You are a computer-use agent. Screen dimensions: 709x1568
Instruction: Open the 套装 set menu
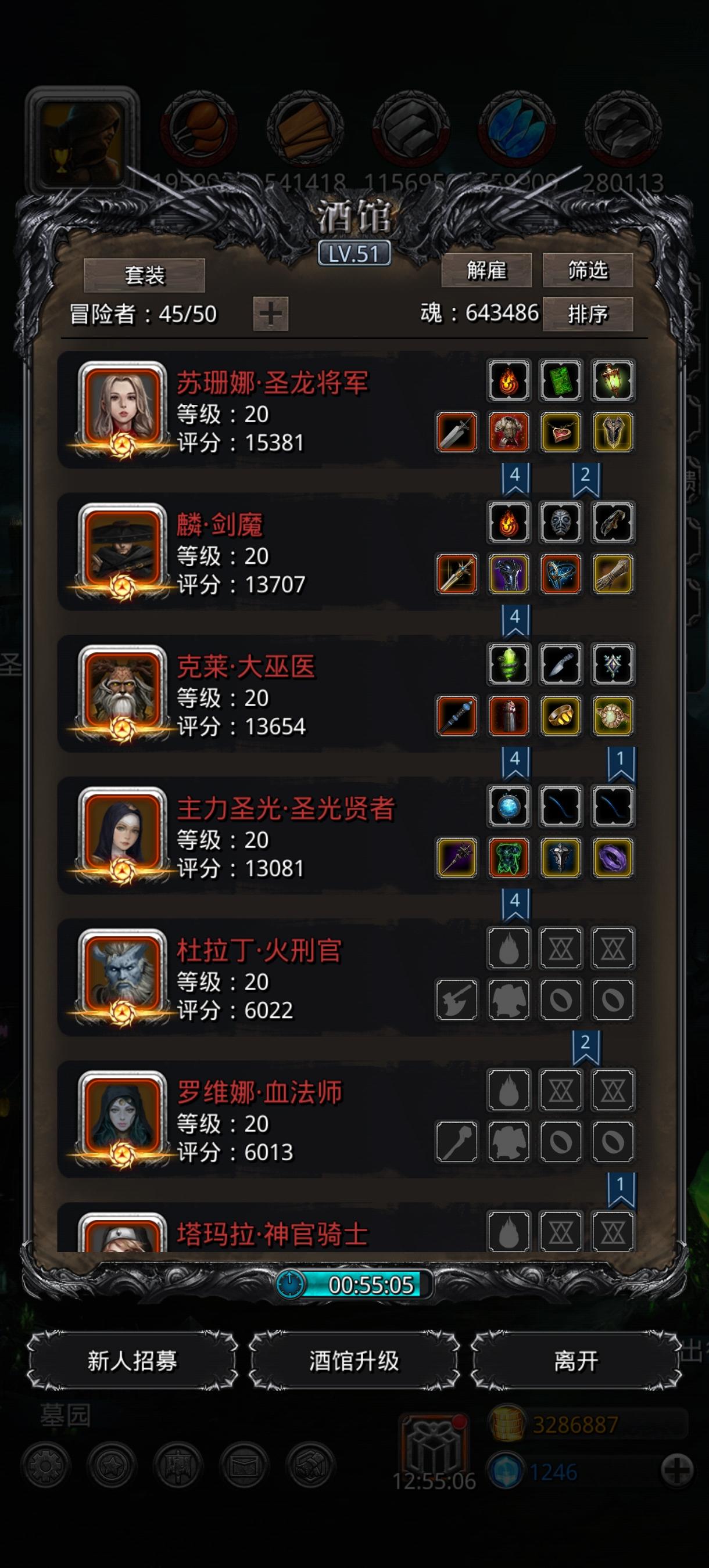click(x=144, y=275)
